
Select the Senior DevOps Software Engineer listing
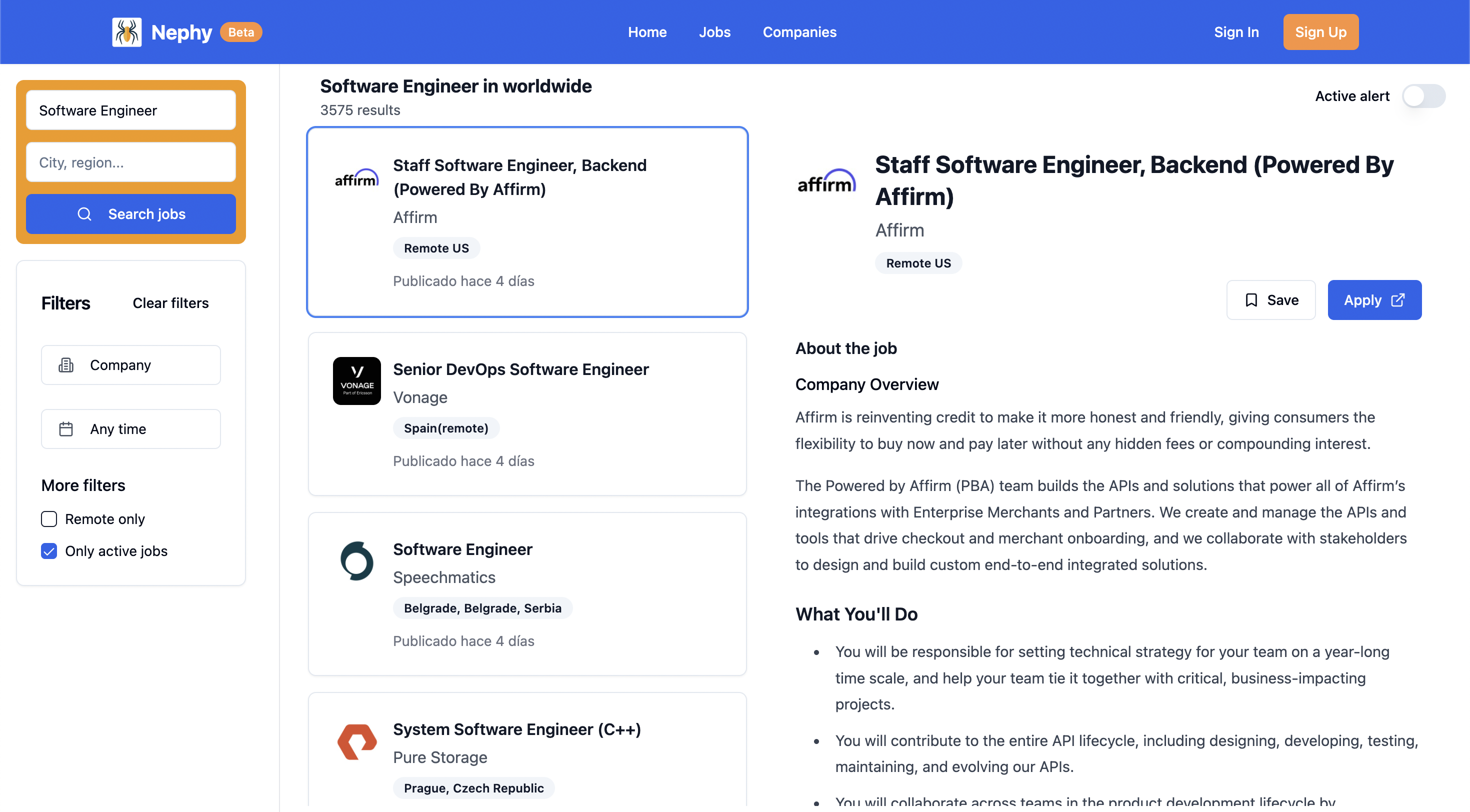(520, 369)
